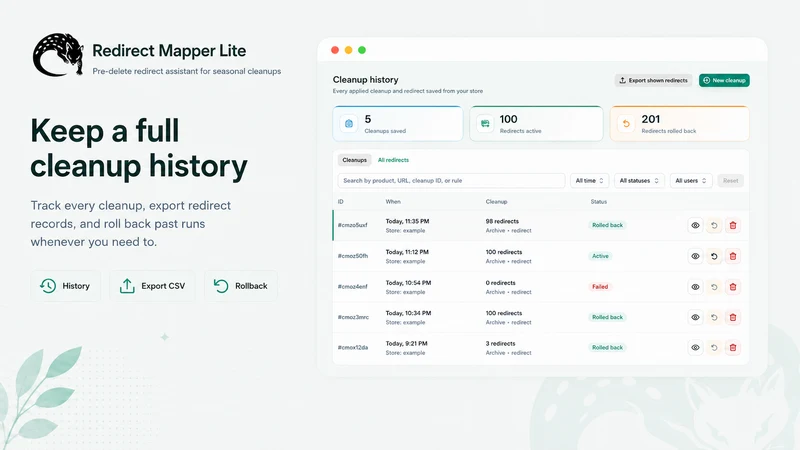Delete cleanup #cmoz50fh with trash icon
Screen dimensions: 800x450
(733, 256)
